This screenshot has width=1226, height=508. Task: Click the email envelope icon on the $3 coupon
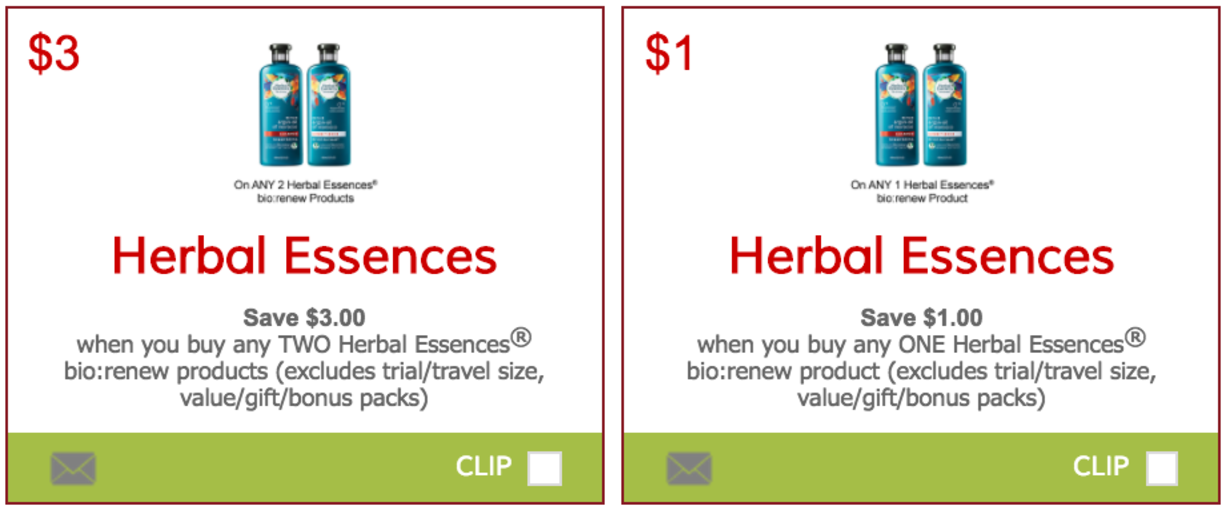point(73,468)
